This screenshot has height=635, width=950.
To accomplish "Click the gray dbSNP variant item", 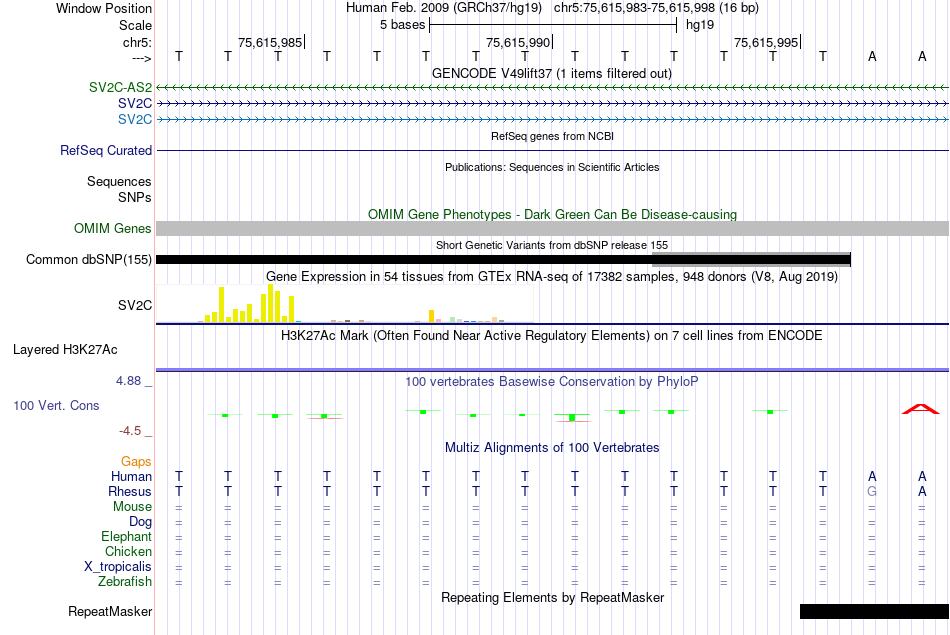I will [751, 259].
